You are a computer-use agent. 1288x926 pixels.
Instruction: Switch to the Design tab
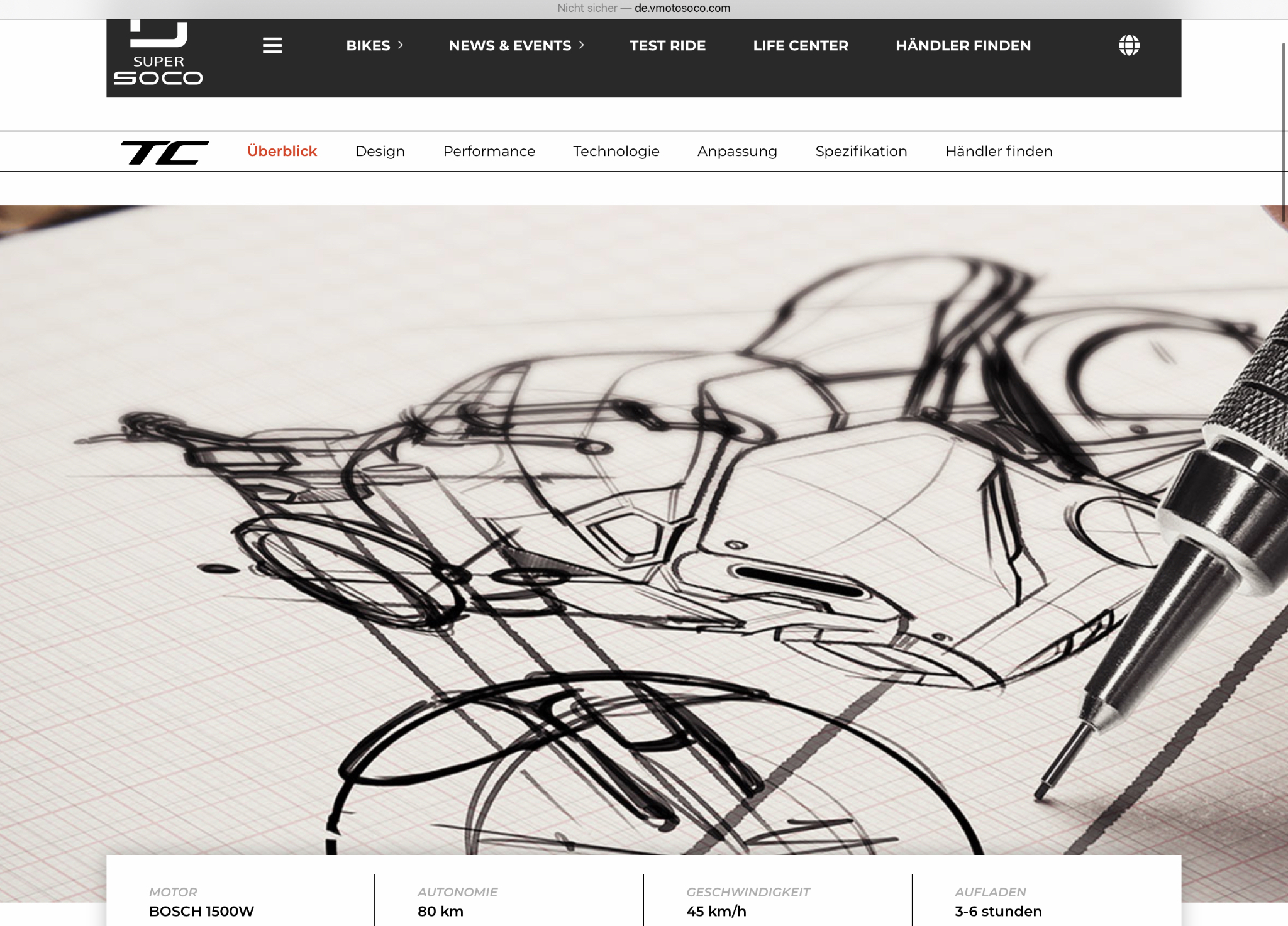pos(380,152)
